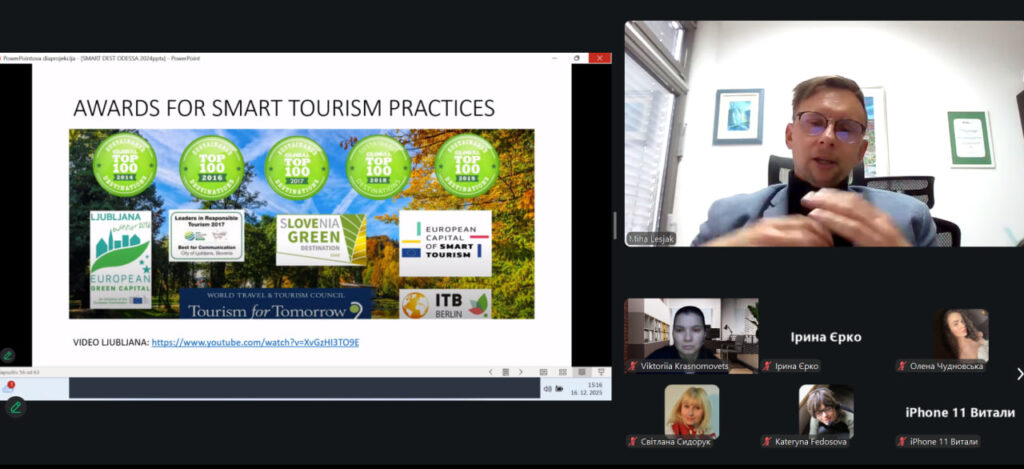Click the taskbar volume speaker icon

pos(547,388)
